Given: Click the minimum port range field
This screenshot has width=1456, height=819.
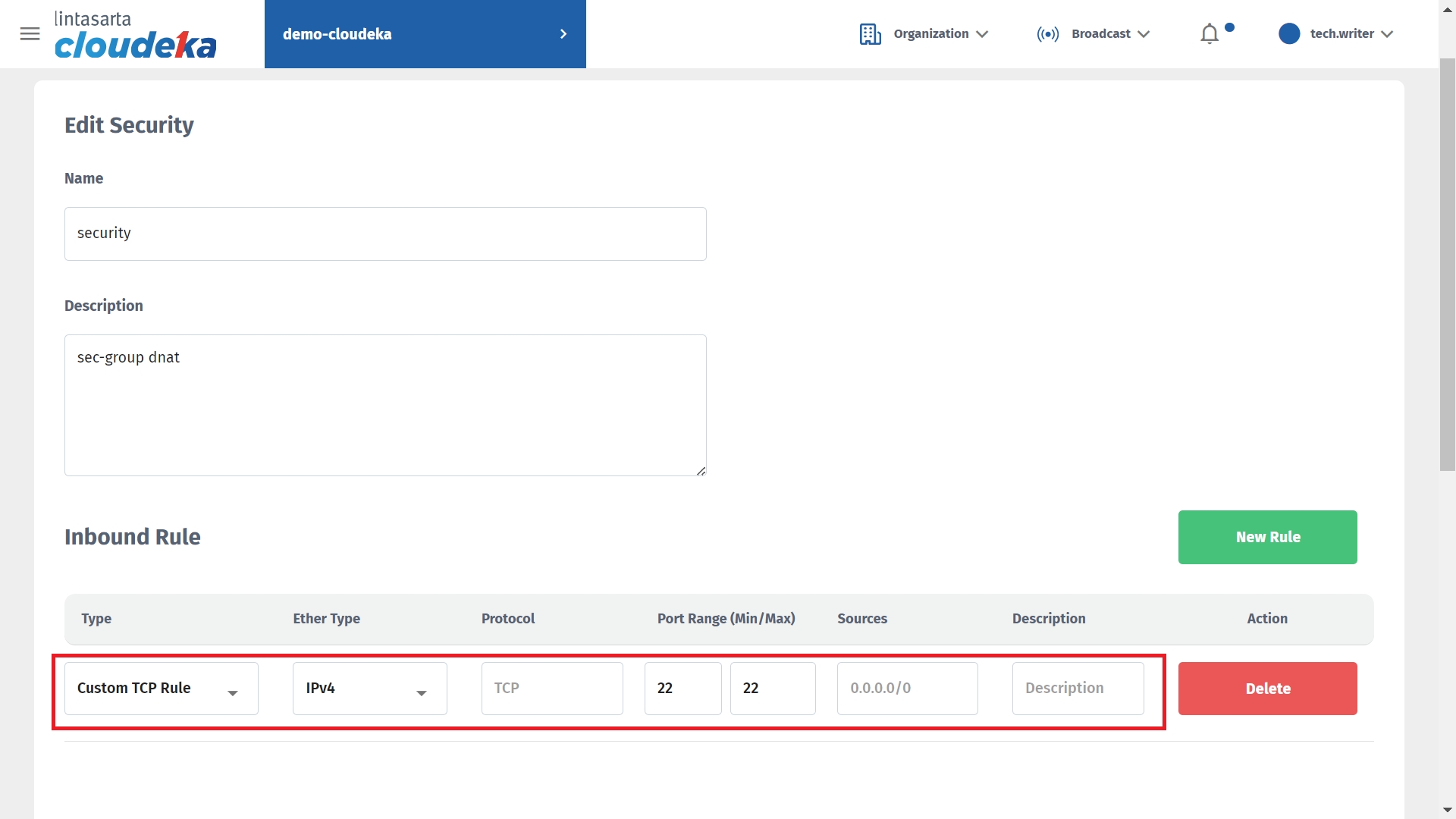Looking at the screenshot, I should 682,689.
